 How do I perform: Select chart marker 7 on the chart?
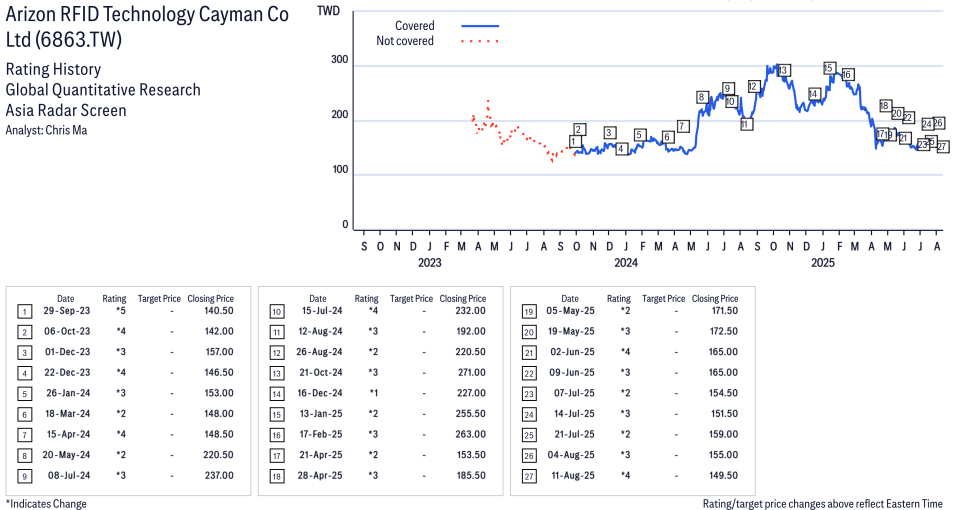(x=683, y=126)
